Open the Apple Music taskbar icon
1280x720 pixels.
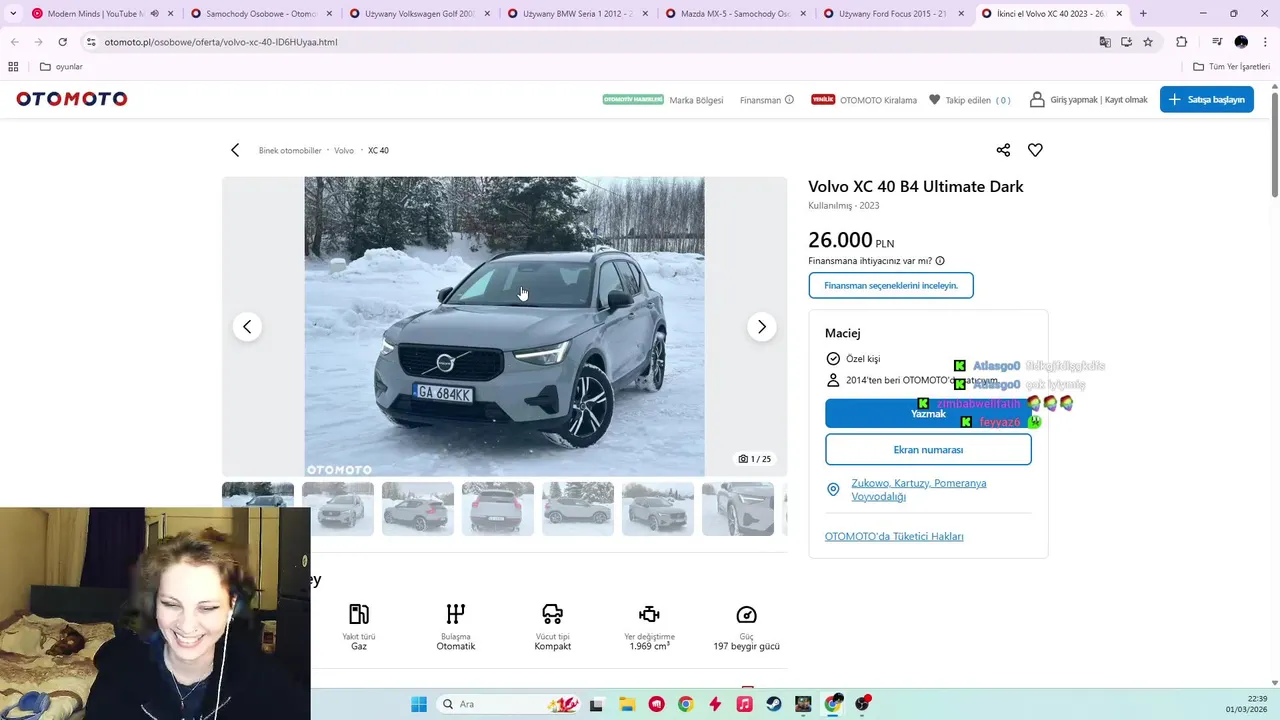point(744,704)
